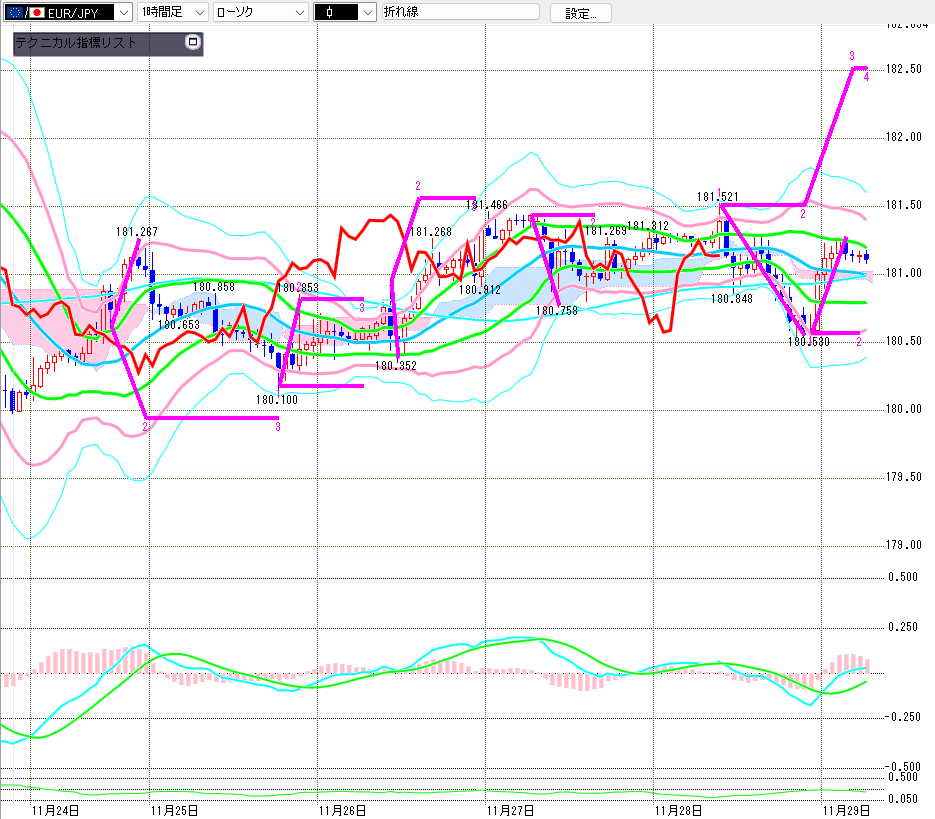
Task: Open the ローソク chart type dropdown
Action: point(297,12)
